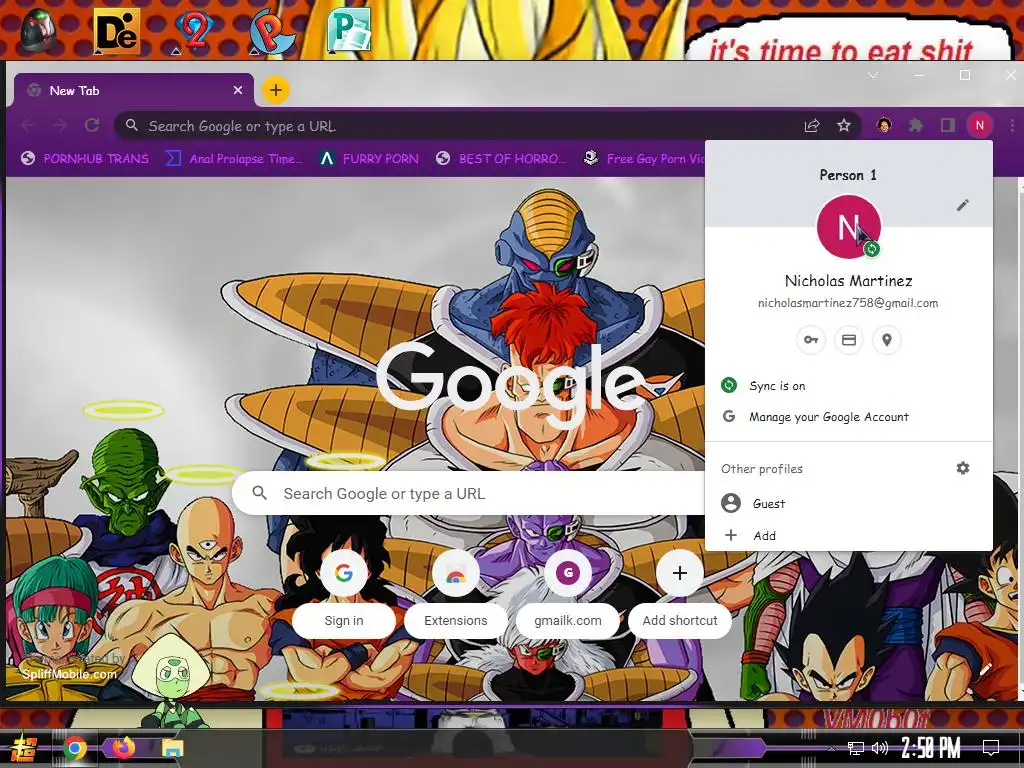
Task: Customize this page pencil icon
Action: click(x=985, y=669)
